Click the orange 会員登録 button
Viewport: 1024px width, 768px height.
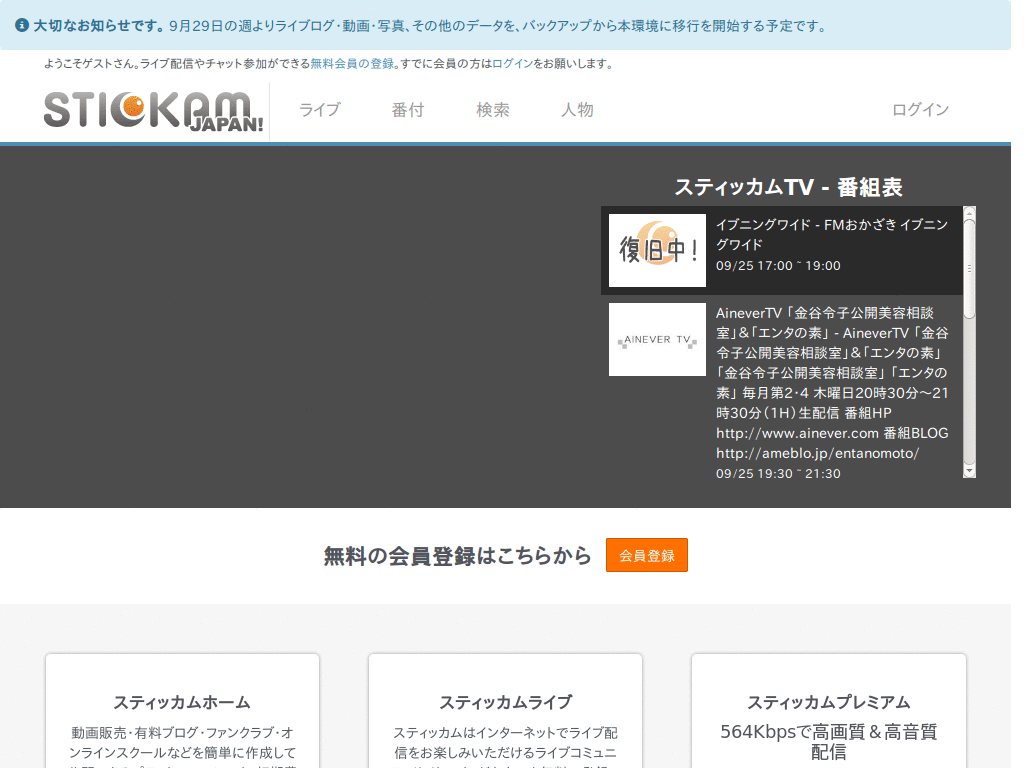(647, 555)
